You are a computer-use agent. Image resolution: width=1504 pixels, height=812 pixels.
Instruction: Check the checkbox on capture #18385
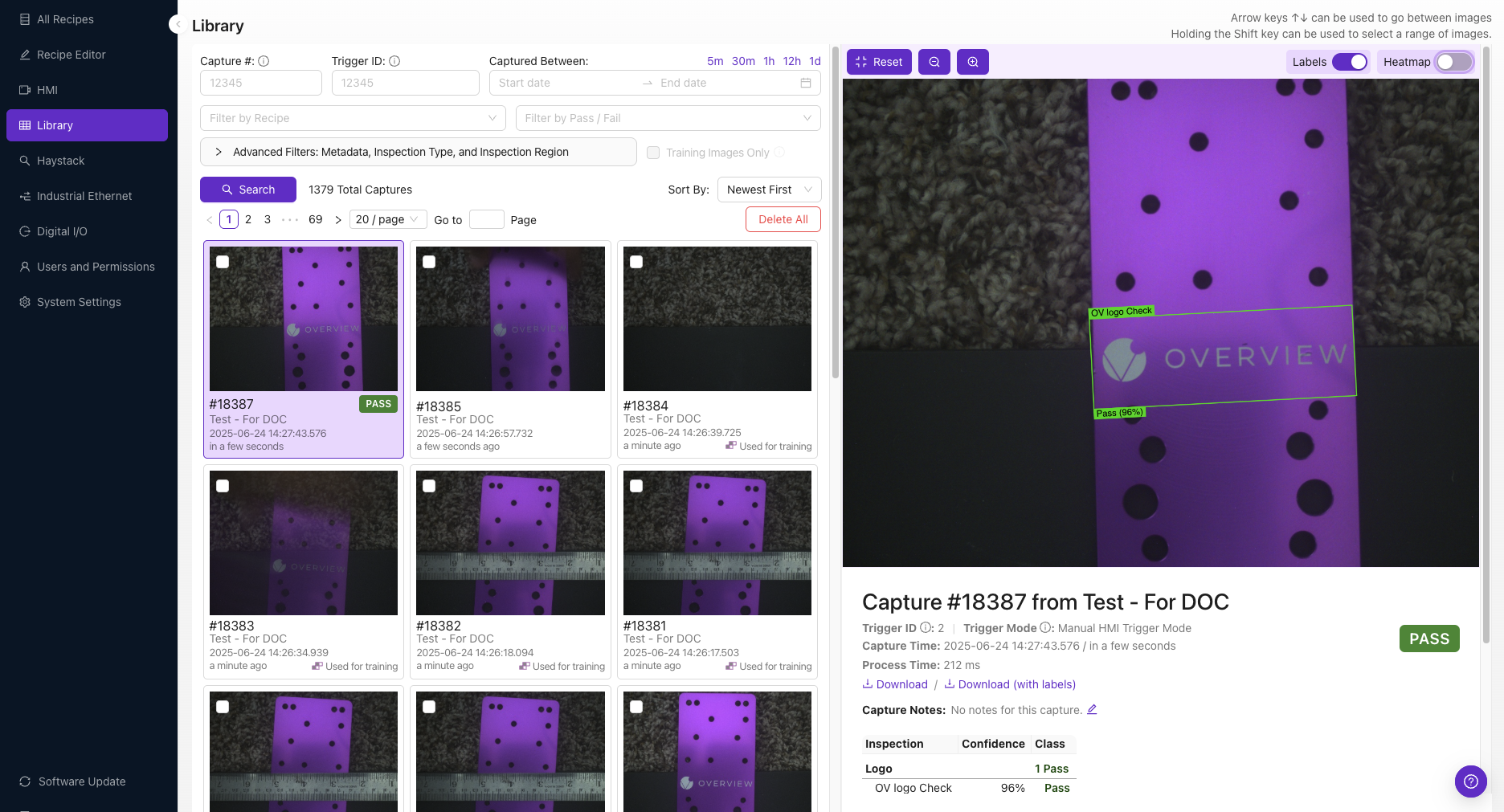point(429,262)
